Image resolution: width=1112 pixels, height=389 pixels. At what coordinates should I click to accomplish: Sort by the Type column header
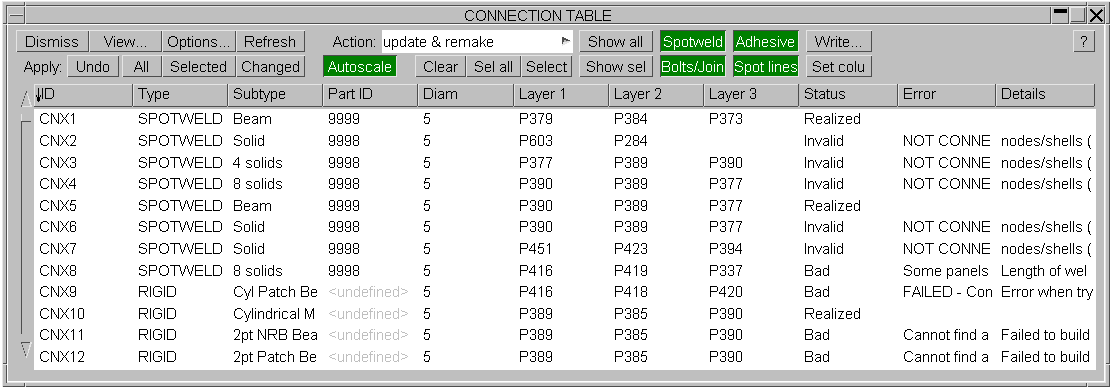(181, 94)
